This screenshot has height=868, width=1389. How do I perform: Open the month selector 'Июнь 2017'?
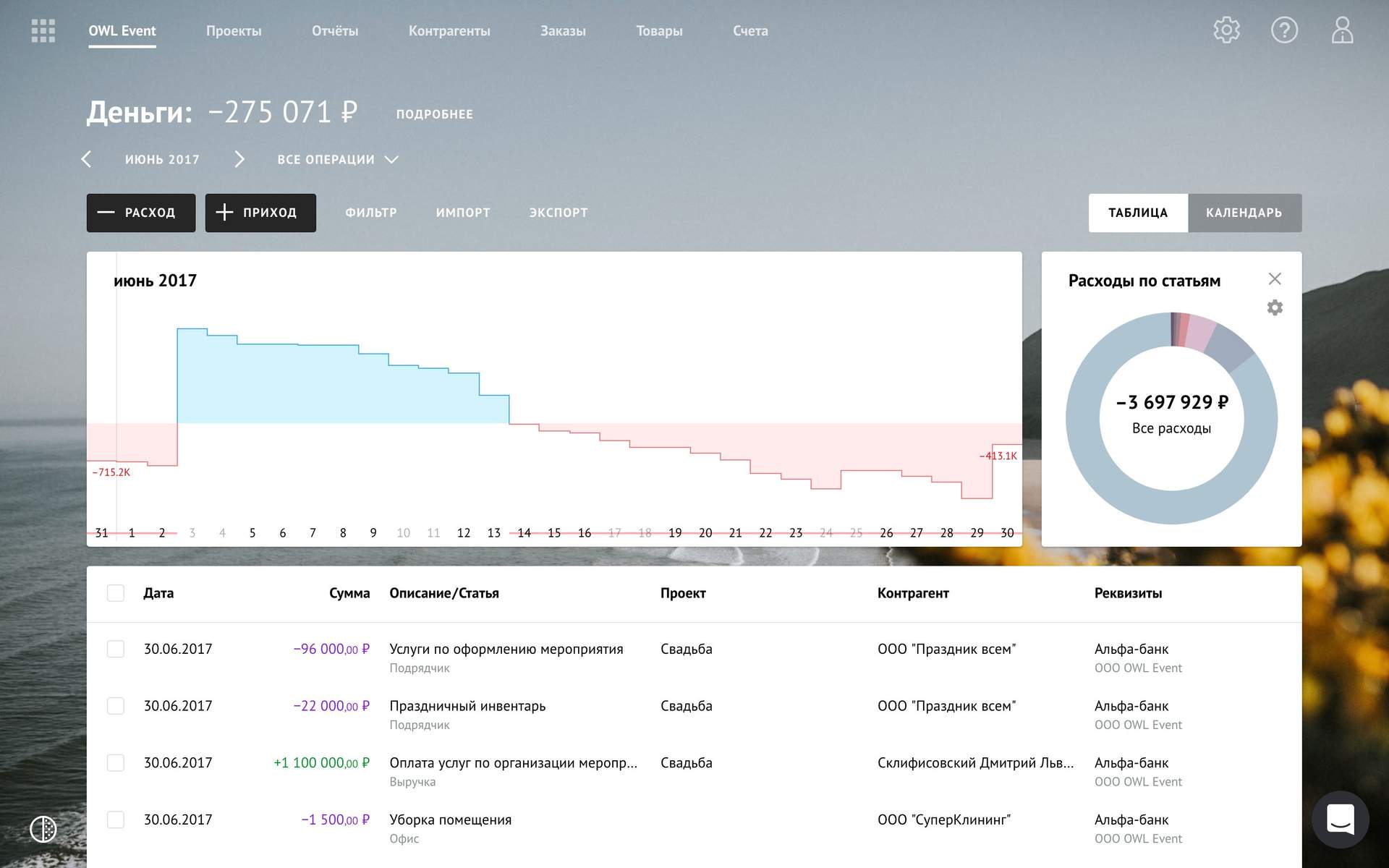point(162,159)
